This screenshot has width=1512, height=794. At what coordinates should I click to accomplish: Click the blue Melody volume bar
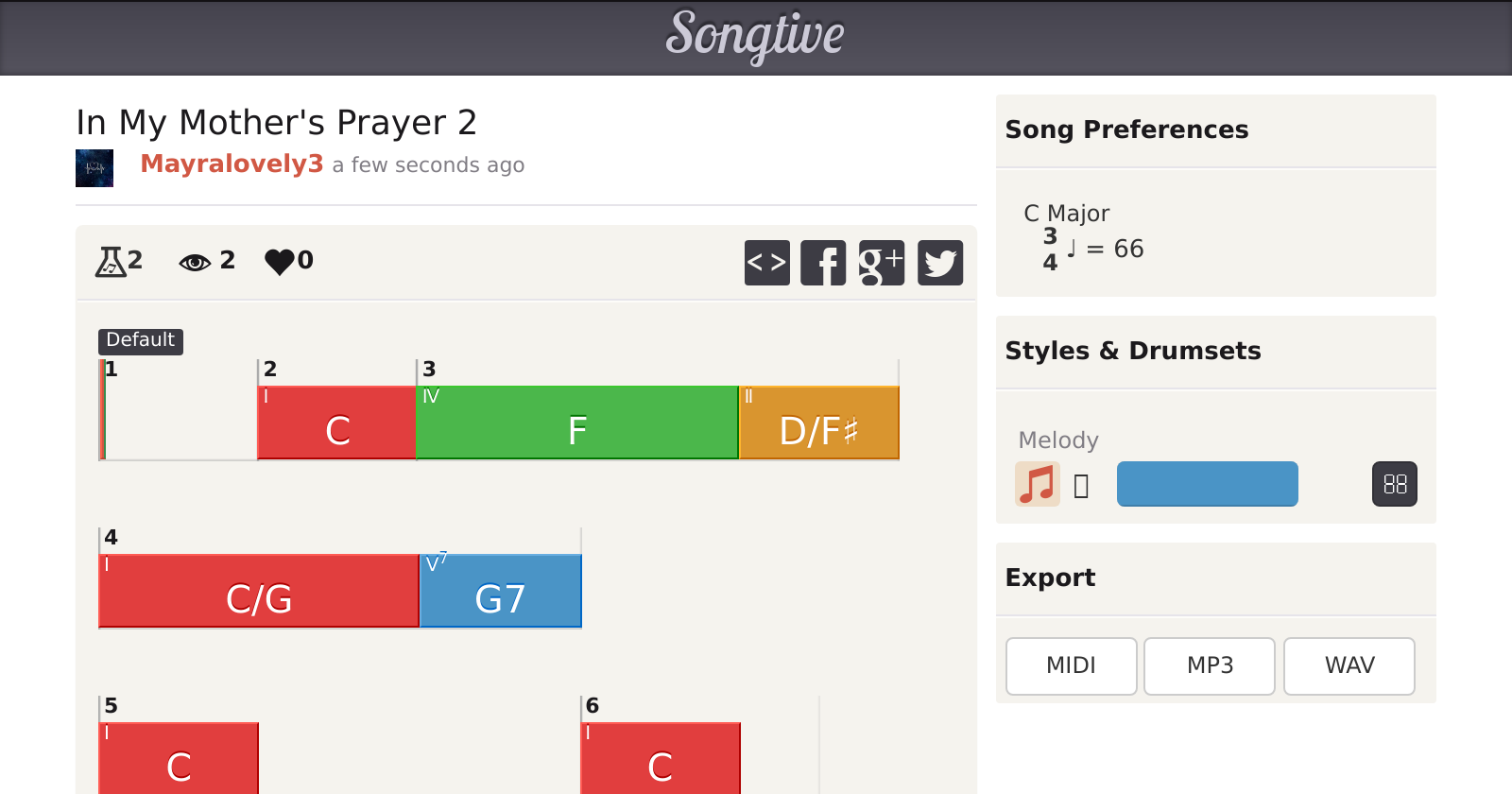tap(1207, 484)
